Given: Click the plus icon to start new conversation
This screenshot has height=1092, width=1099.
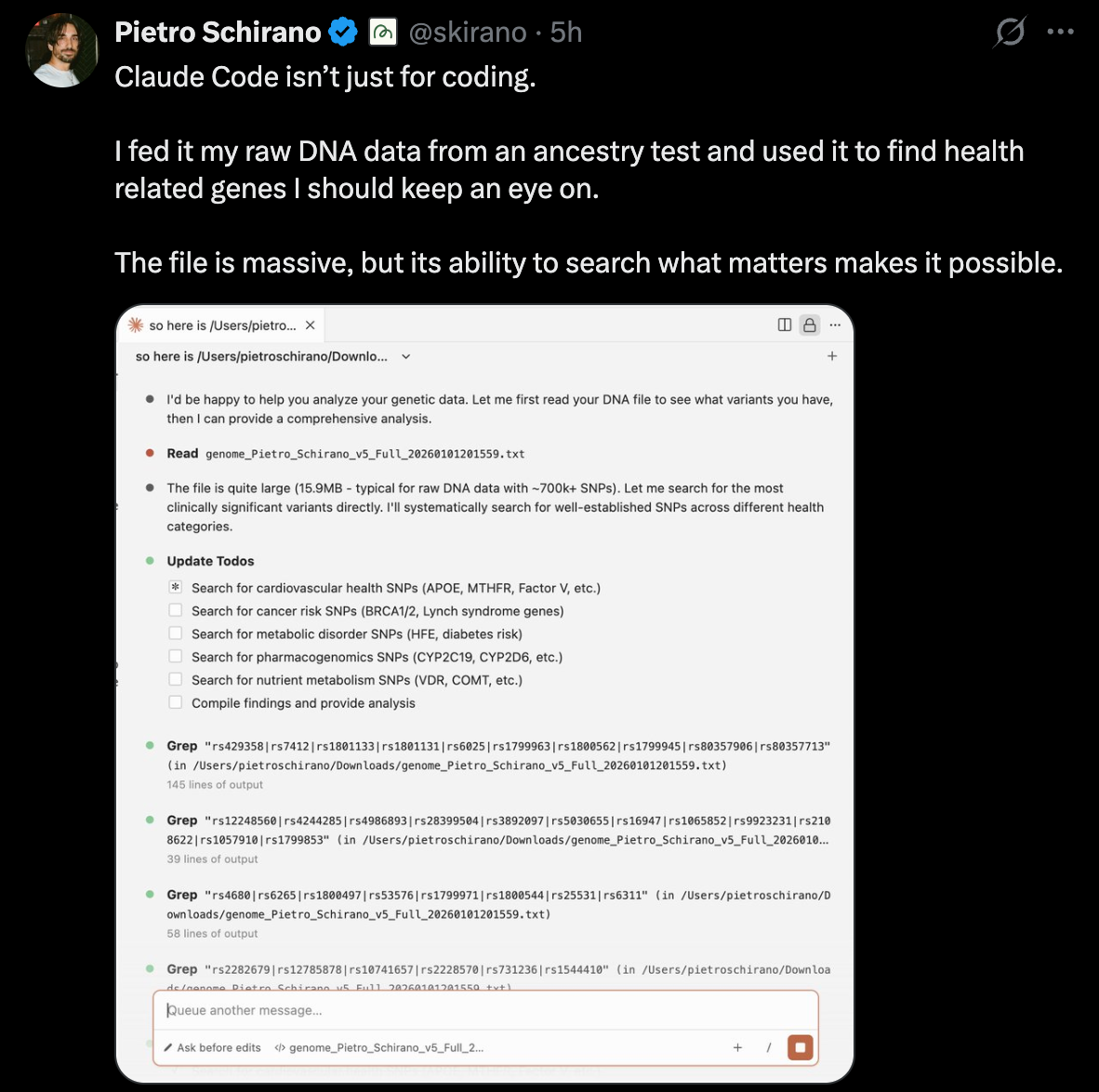Looking at the screenshot, I should click(x=832, y=356).
